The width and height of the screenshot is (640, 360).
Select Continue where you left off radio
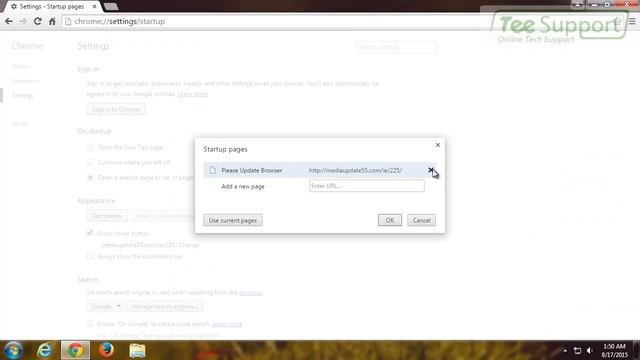point(90,162)
